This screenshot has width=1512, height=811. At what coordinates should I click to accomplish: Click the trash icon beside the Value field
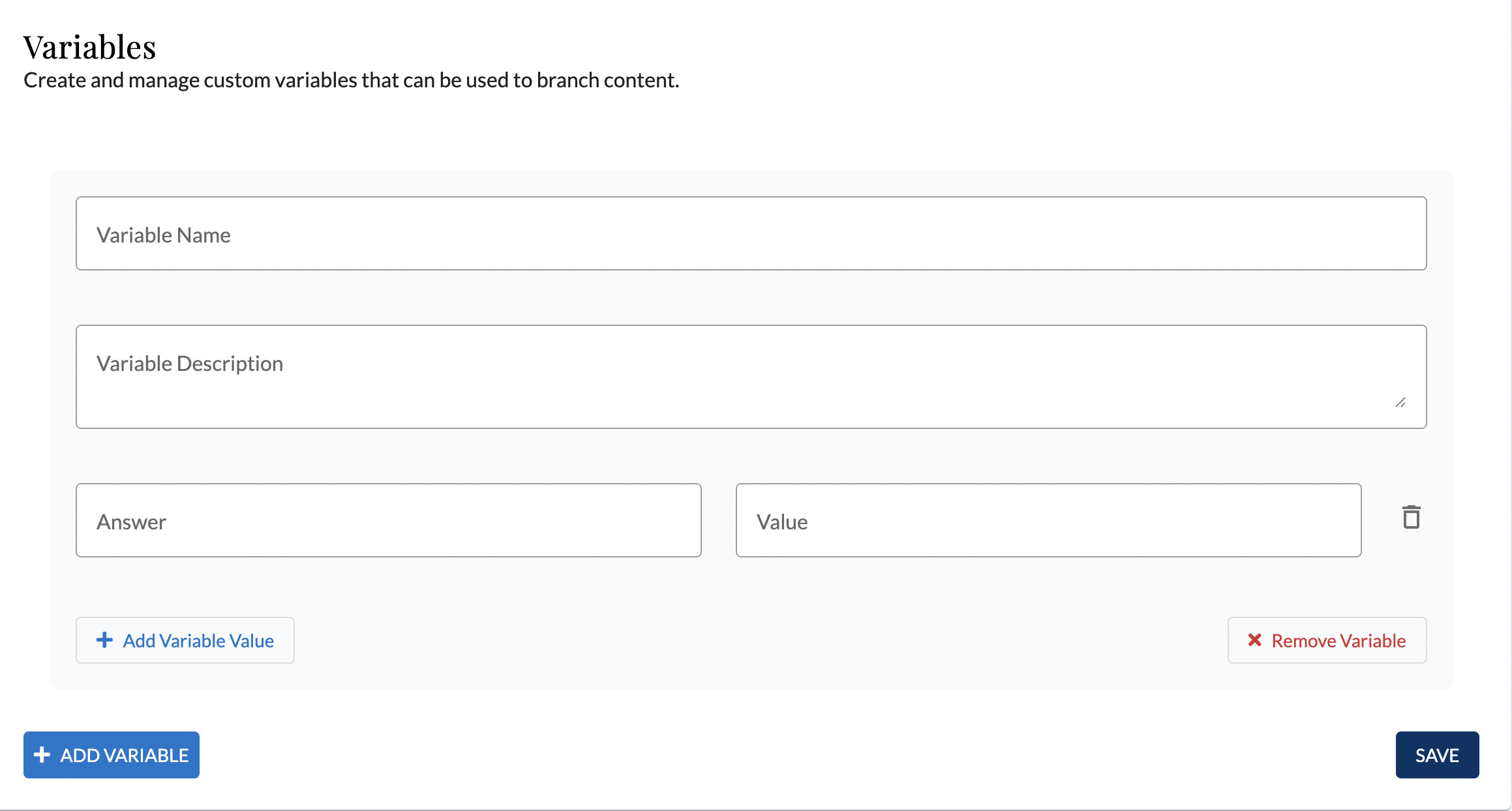pos(1411,518)
